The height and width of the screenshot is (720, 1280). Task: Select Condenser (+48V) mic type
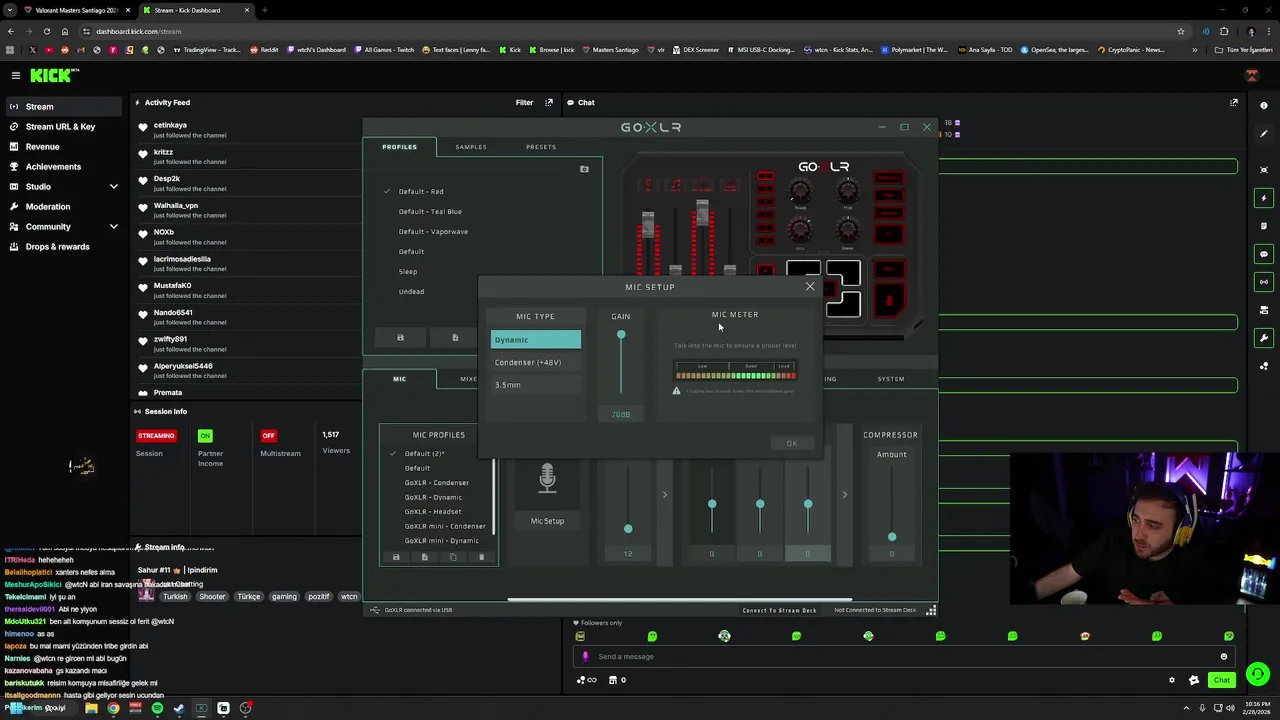coord(535,362)
